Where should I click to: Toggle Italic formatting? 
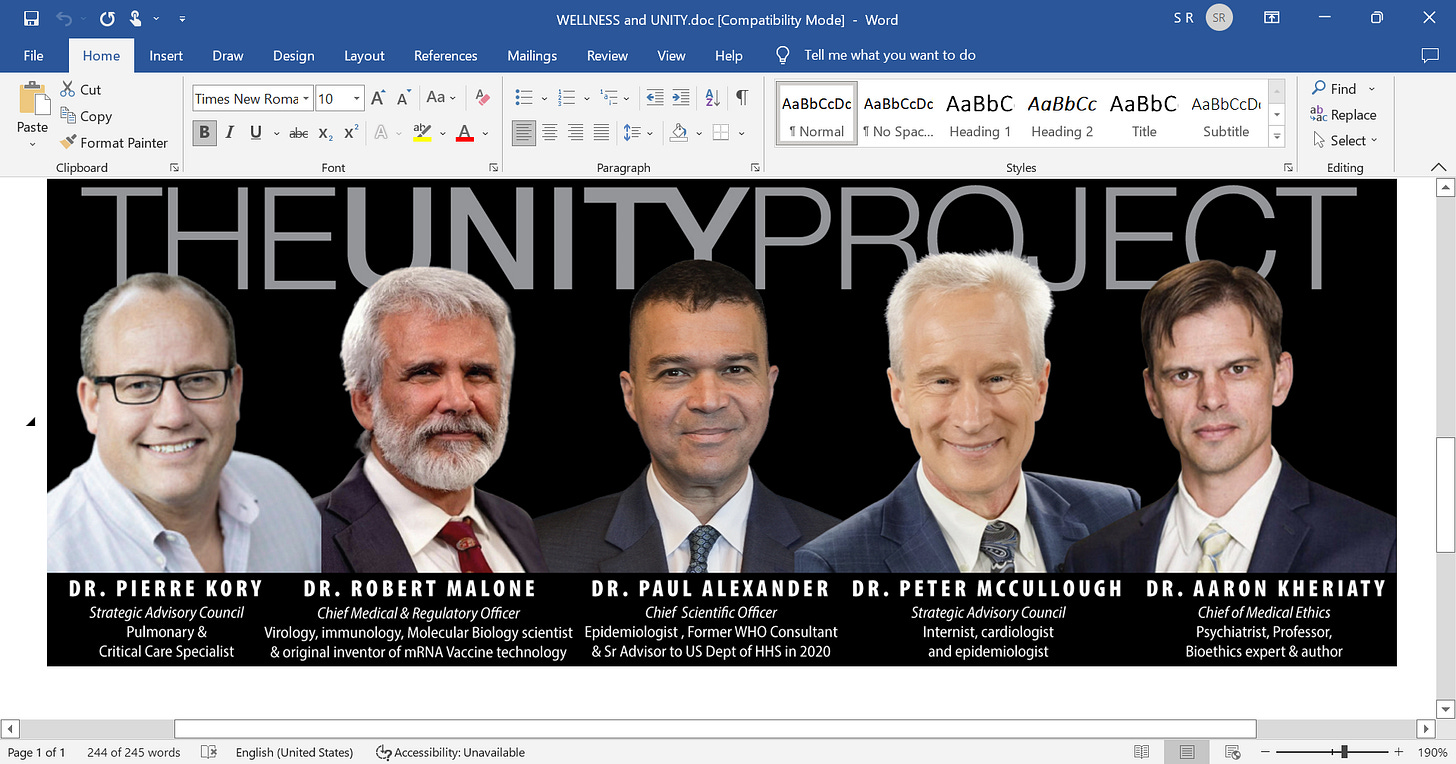[x=230, y=132]
